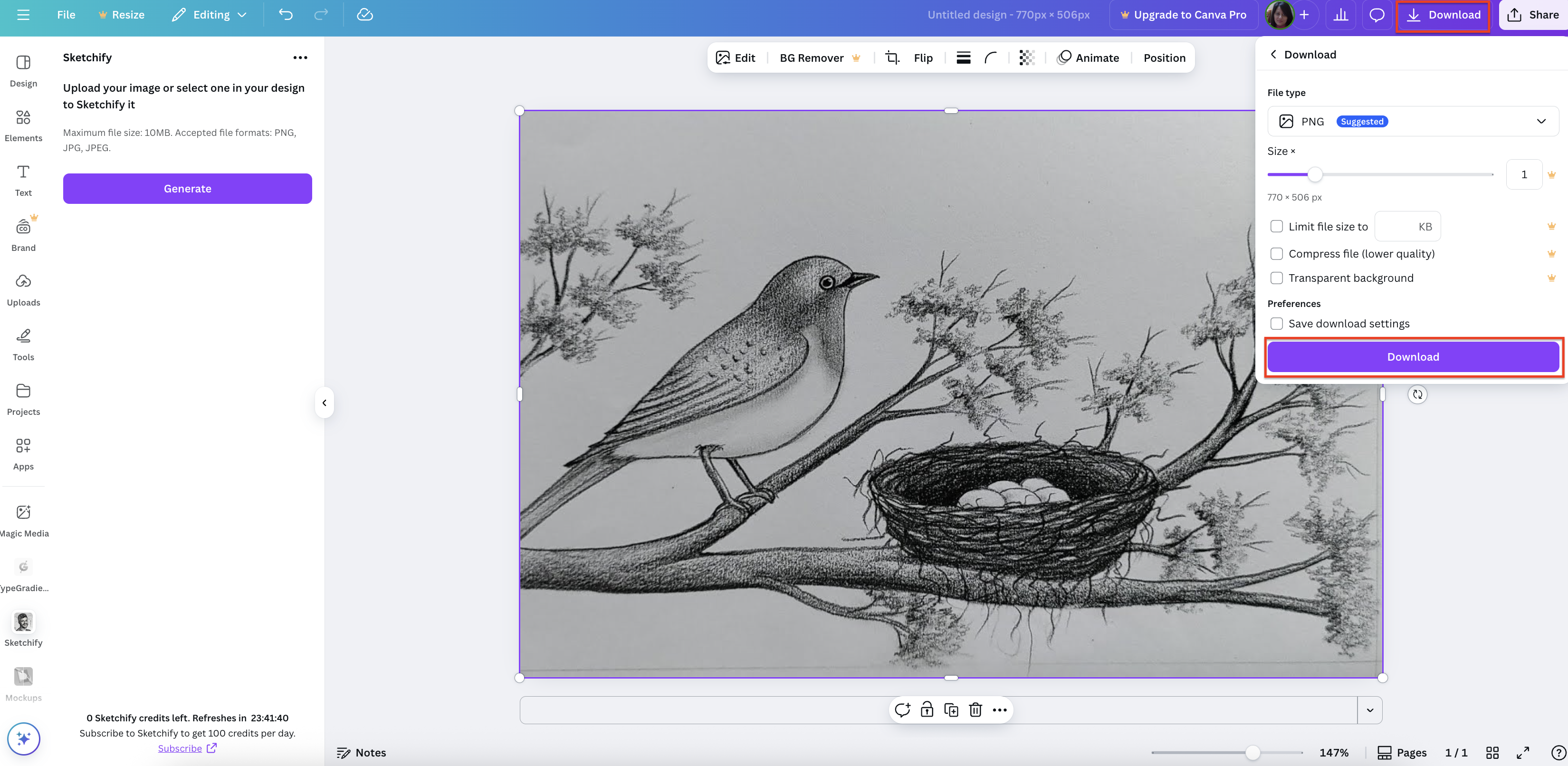This screenshot has height=766, width=1568.
Task: Click the duplicate page icon
Action: click(951, 710)
